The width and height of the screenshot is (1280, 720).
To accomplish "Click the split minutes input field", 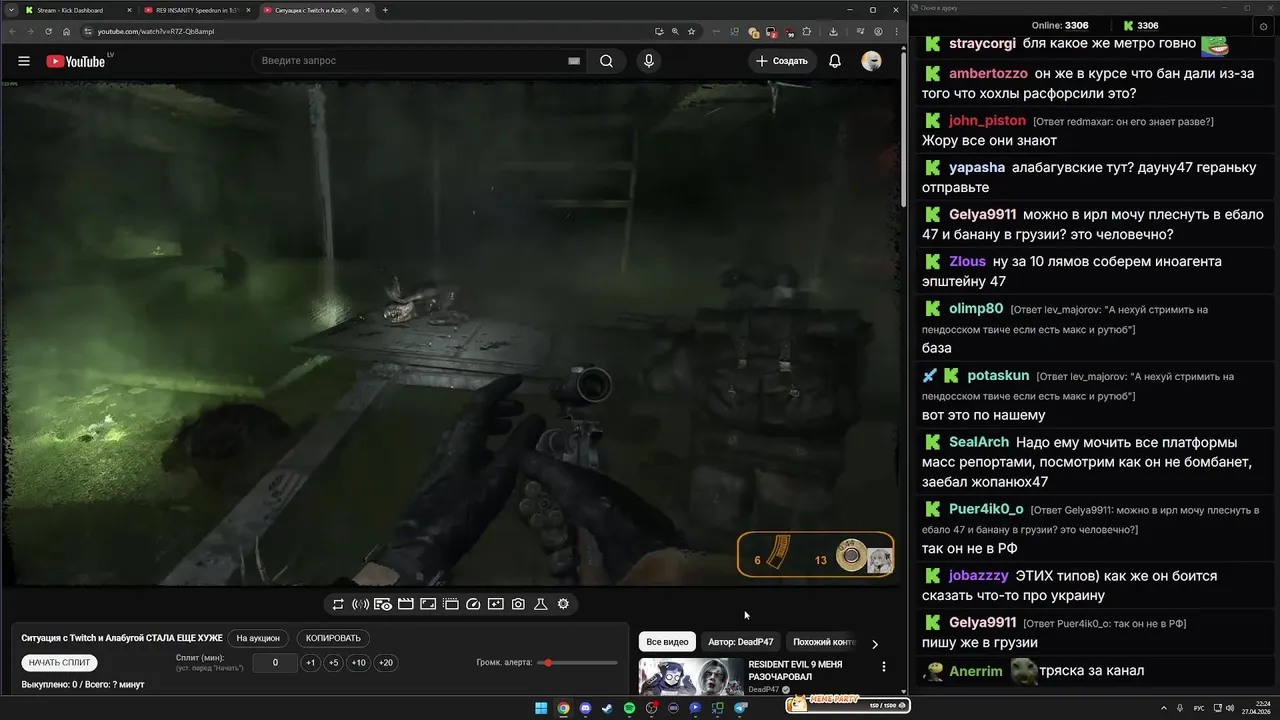I will 274,663.
